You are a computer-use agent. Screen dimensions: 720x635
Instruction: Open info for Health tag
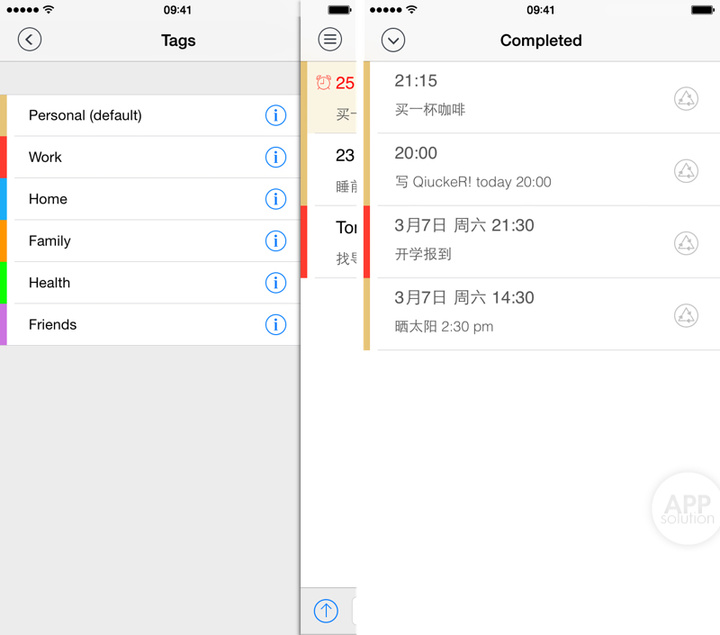tap(275, 283)
